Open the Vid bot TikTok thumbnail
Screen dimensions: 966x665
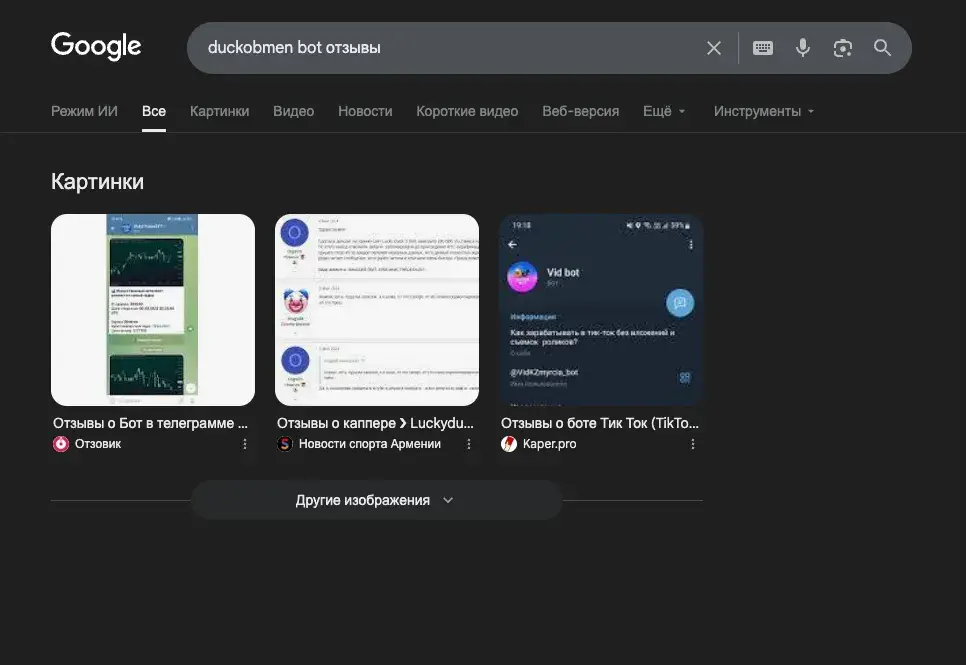click(601, 310)
